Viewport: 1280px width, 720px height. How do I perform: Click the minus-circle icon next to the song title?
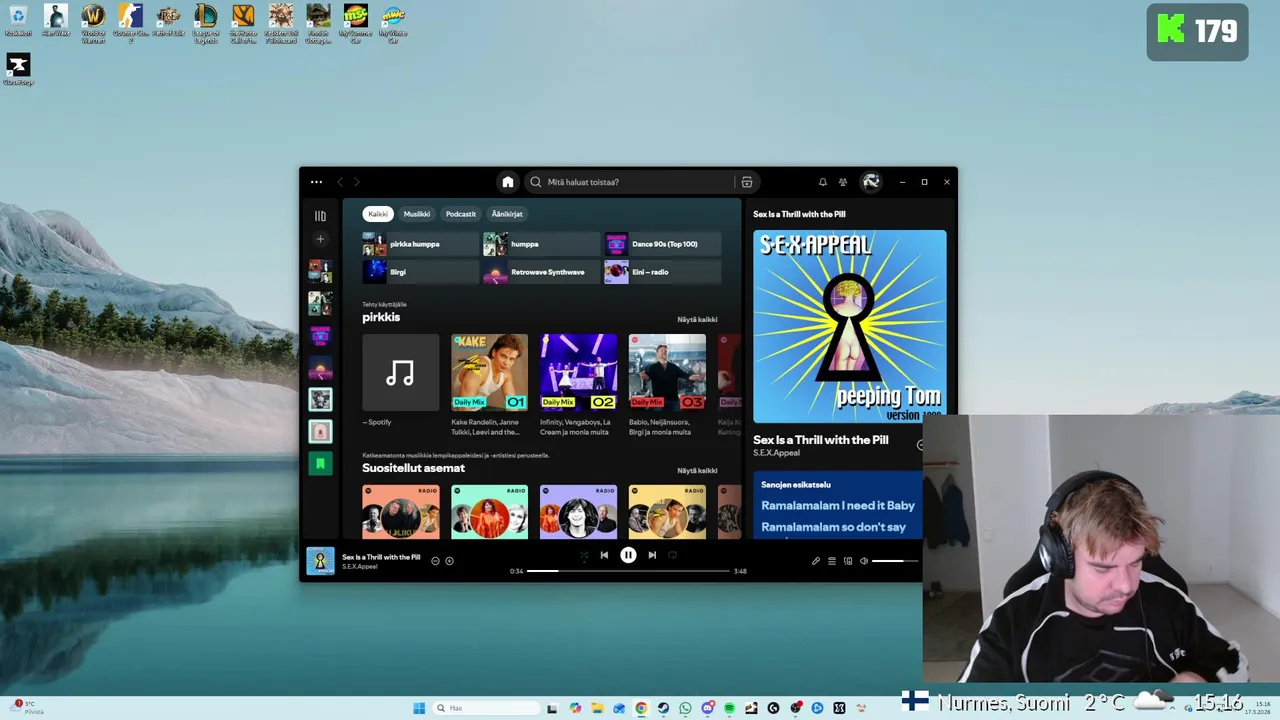tap(435, 561)
